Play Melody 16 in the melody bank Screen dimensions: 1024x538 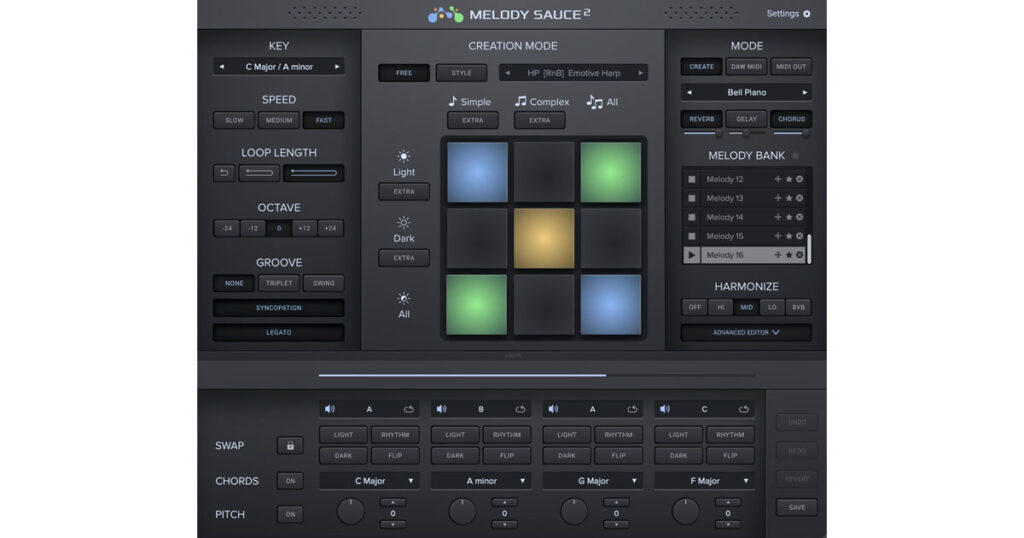point(692,255)
